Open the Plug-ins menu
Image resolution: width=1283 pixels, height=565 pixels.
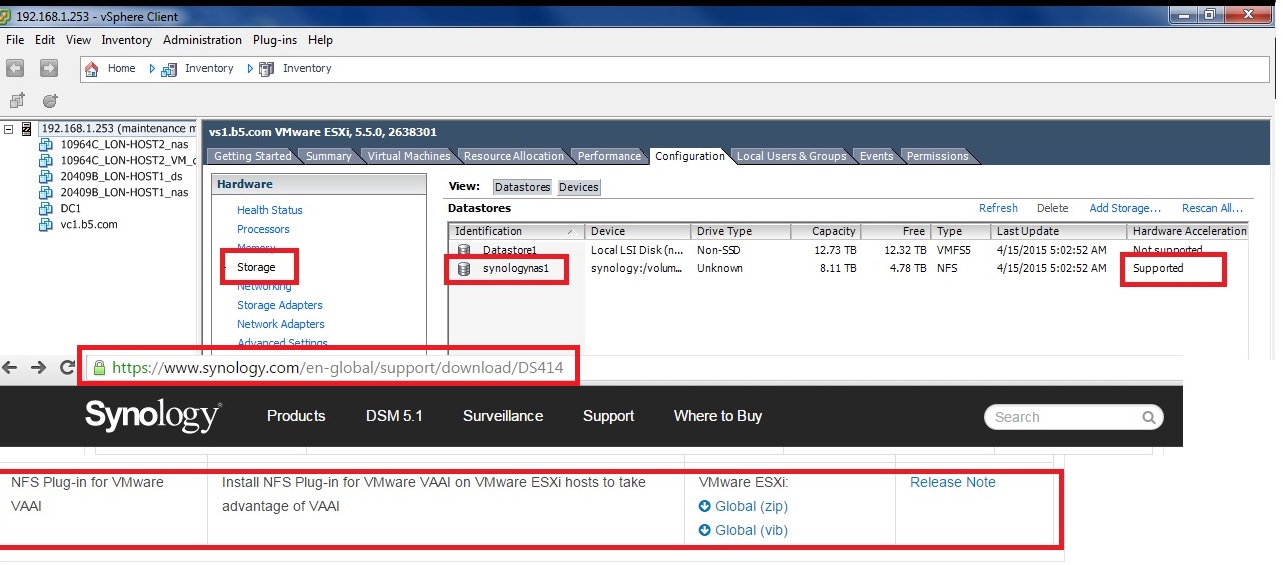click(276, 40)
